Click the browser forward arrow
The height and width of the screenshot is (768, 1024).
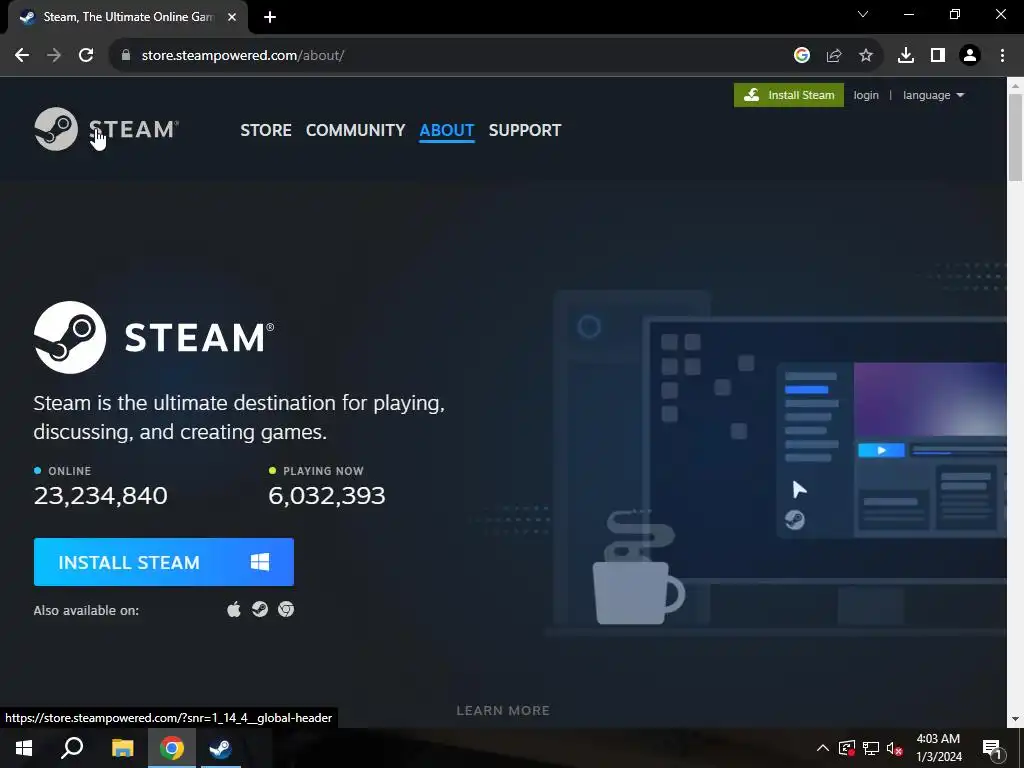[x=54, y=55]
